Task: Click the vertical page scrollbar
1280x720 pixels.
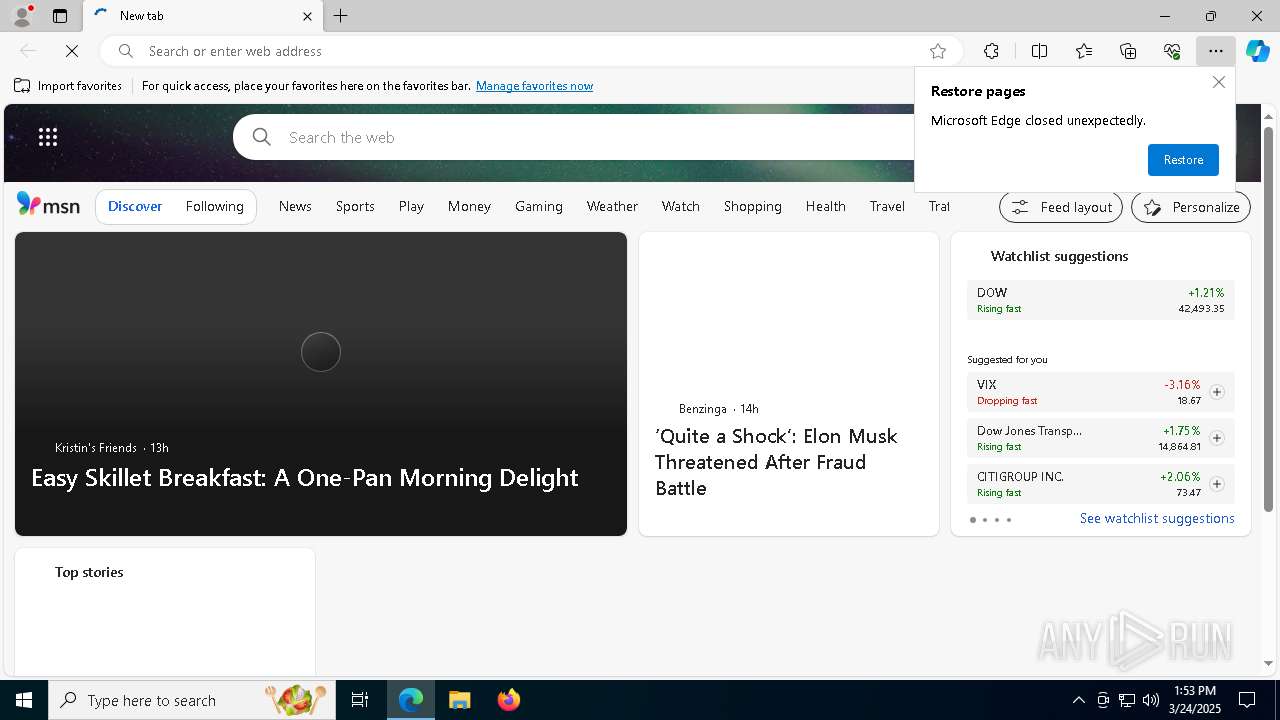Action: (1268, 320)
